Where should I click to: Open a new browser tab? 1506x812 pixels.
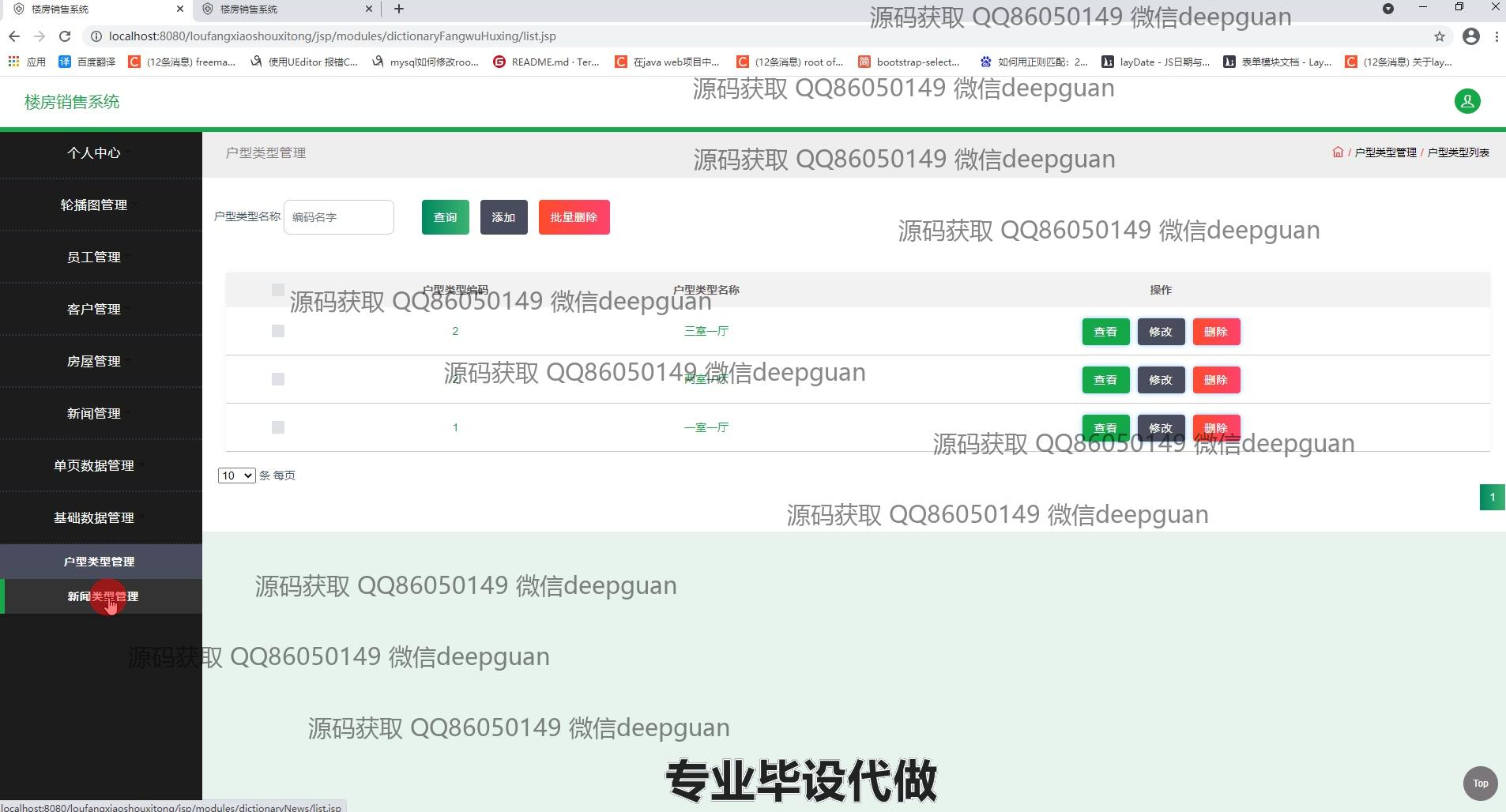click(x=399, y=9)
